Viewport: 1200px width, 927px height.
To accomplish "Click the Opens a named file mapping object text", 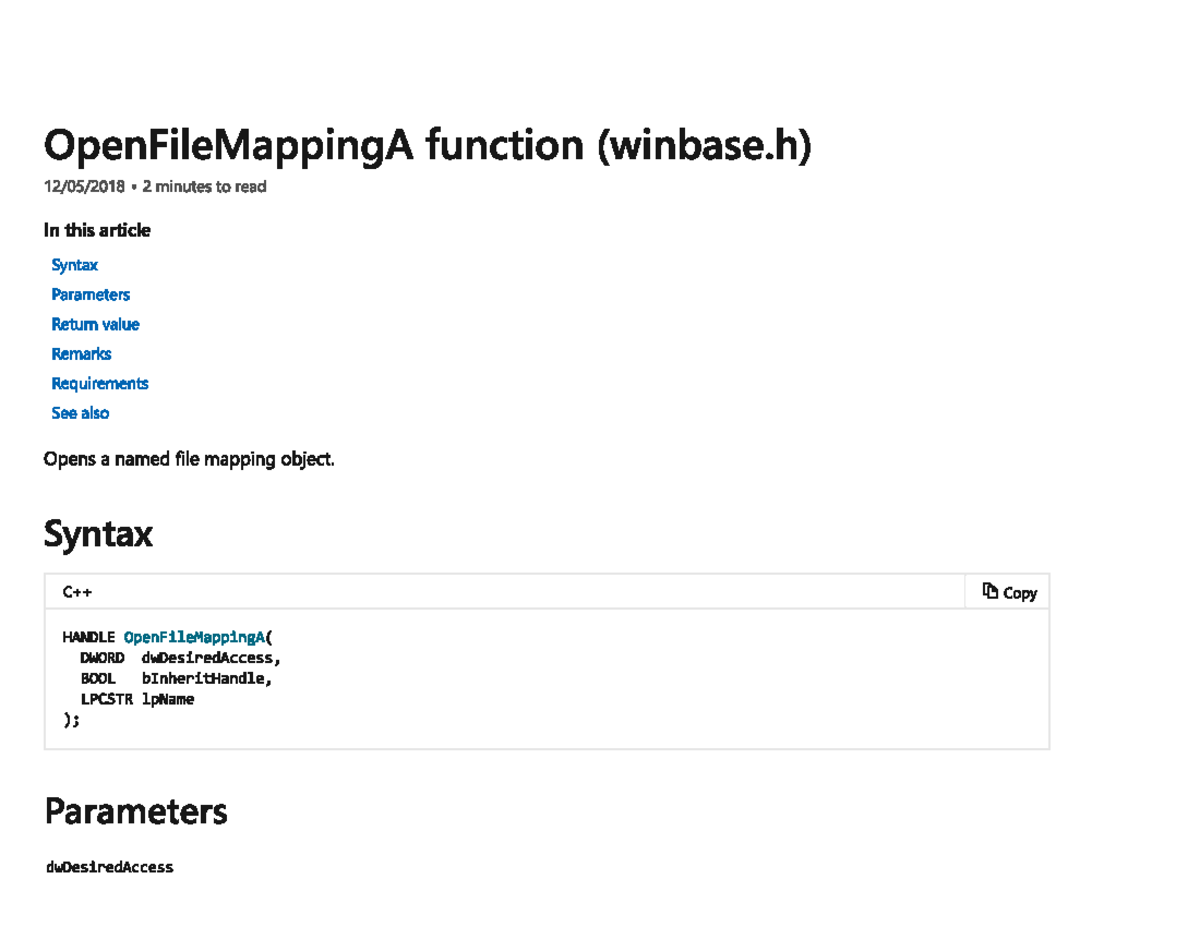I will [x=188, y=459].
